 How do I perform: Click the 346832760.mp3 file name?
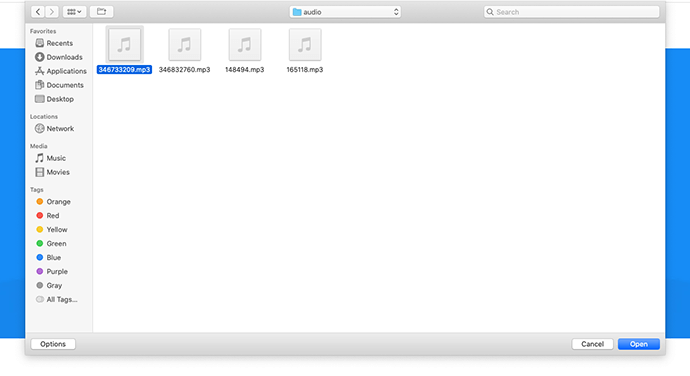click(184, 70)
